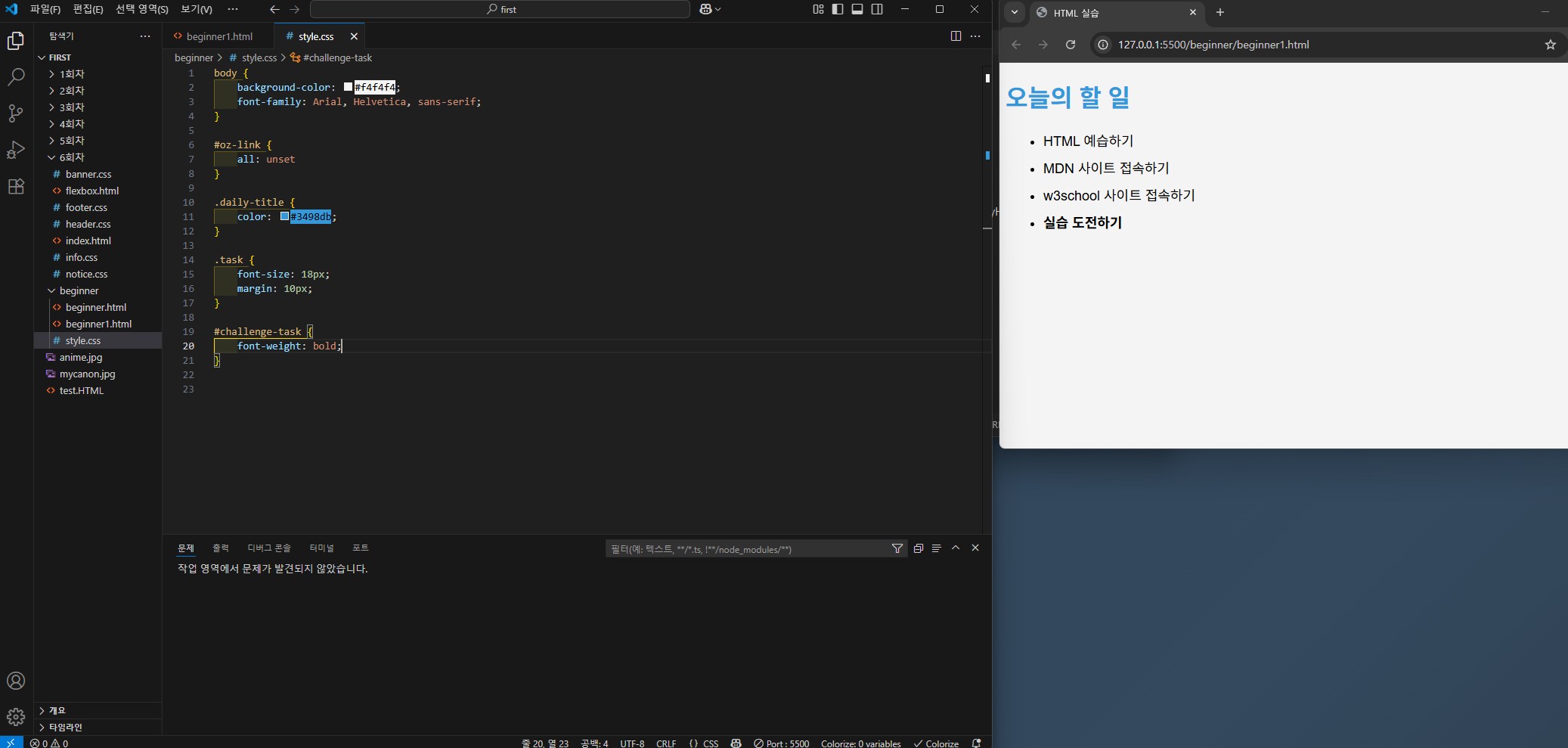Toggle the primary side bar
Image resolution: width=1568 pixels, height=748 pixels.
pos(838,9)
